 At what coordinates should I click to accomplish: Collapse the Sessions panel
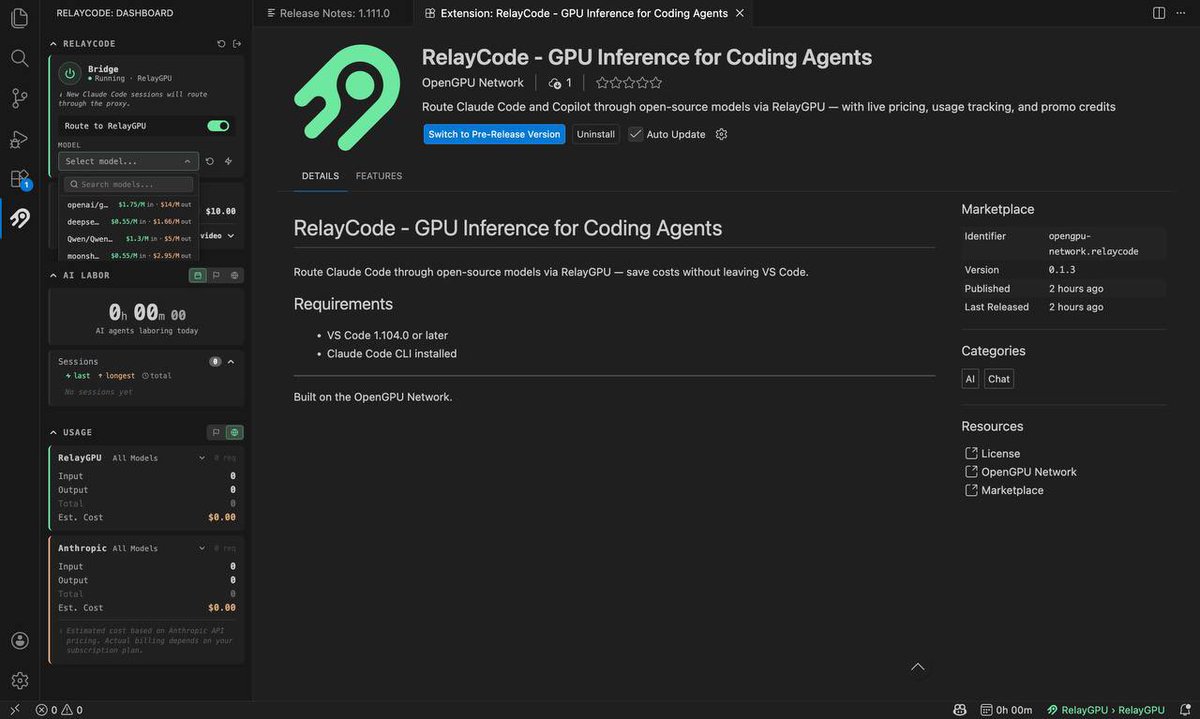point(231,361)
